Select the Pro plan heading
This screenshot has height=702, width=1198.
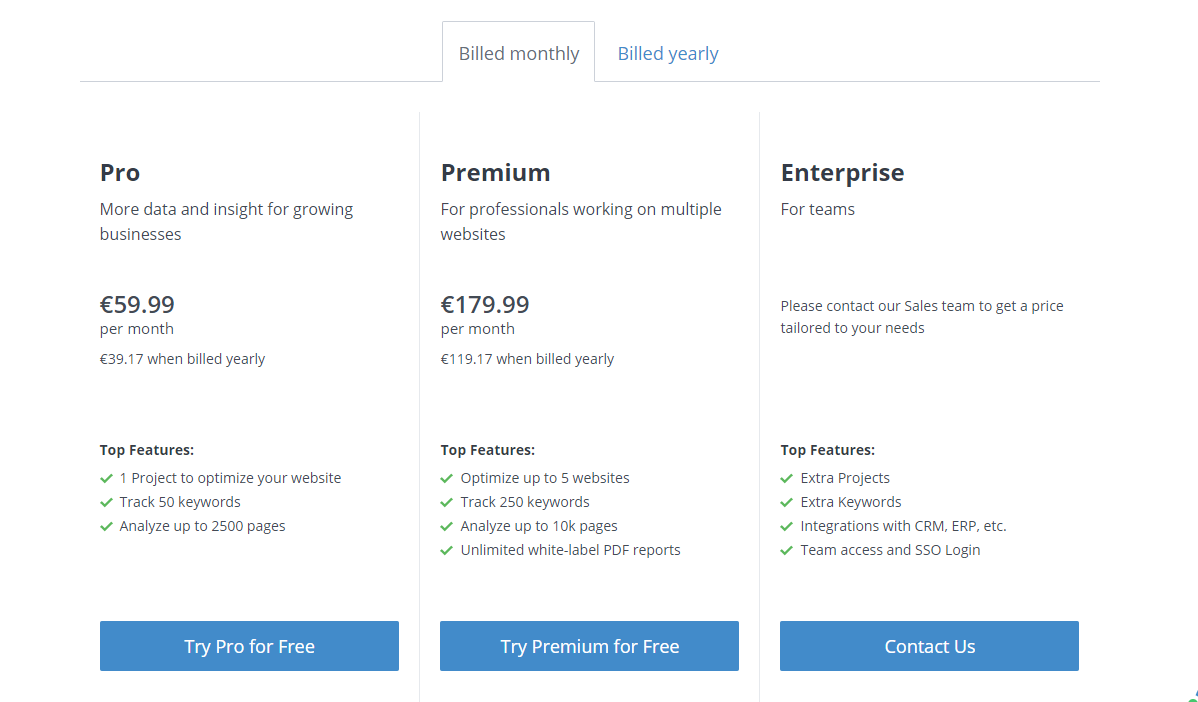tap(120, 173)
